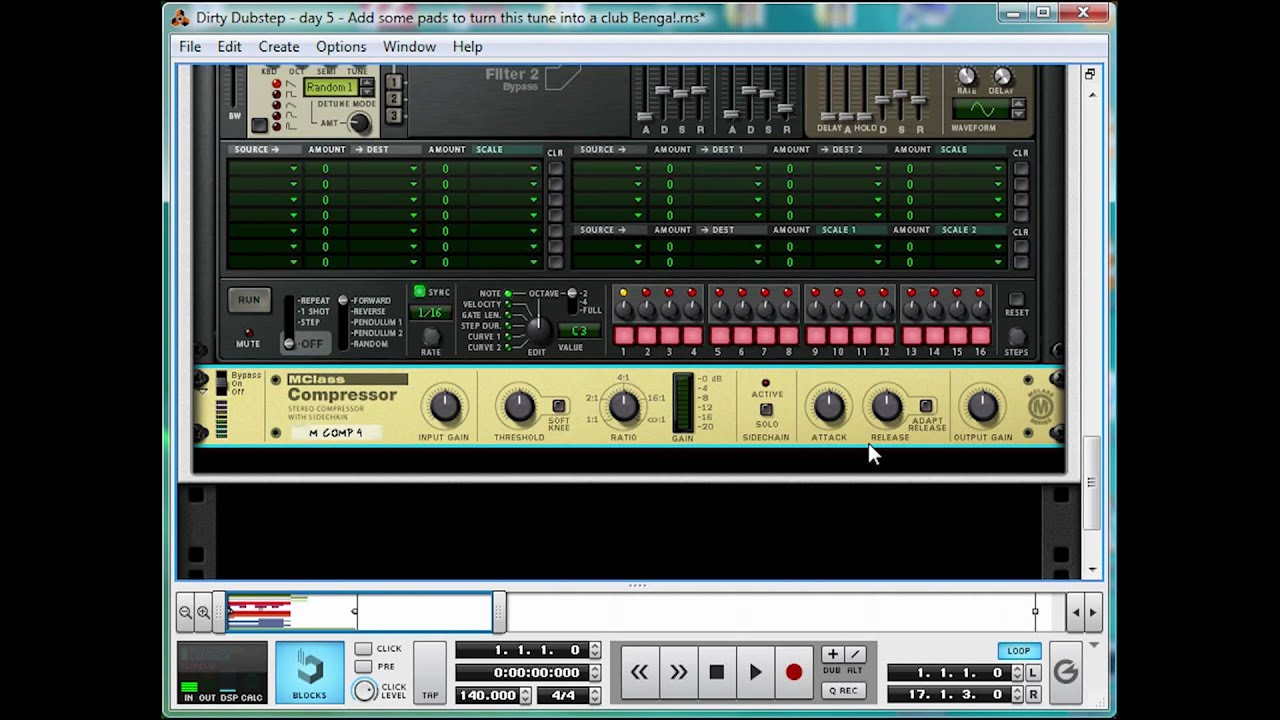Select curve slot 1 button

click(x=394, y=82)
